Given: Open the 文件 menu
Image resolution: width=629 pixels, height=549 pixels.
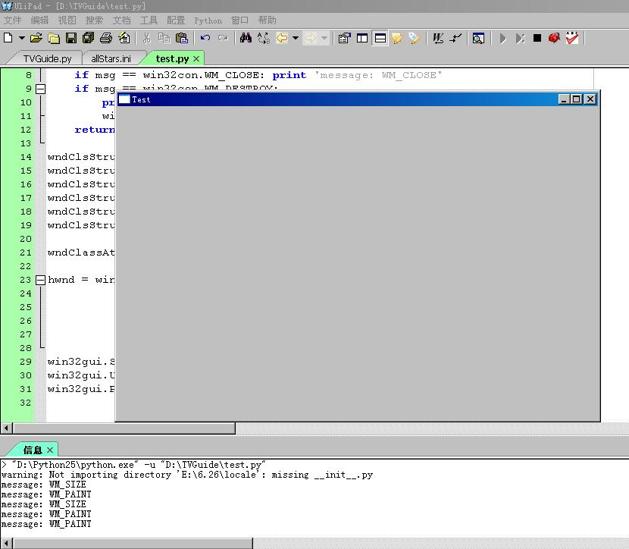Looking at the screenshot, I should 12,20.
